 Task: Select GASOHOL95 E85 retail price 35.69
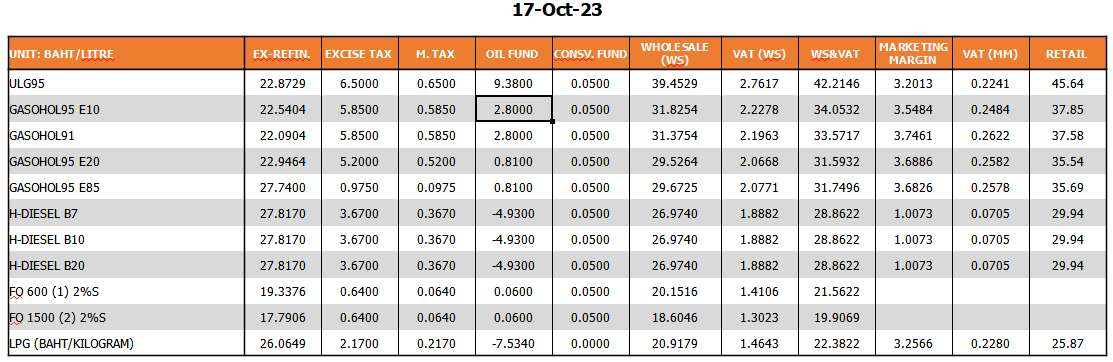pyautogui.click(x=1070, y=187)
